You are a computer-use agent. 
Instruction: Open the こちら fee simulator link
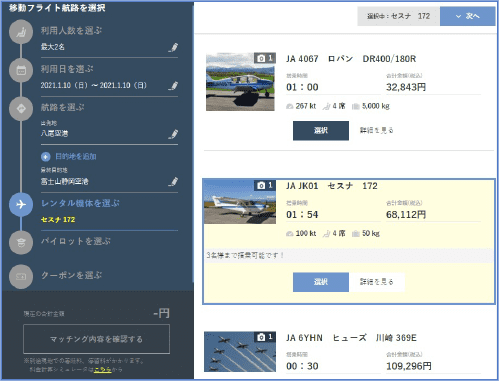point(103,369)
